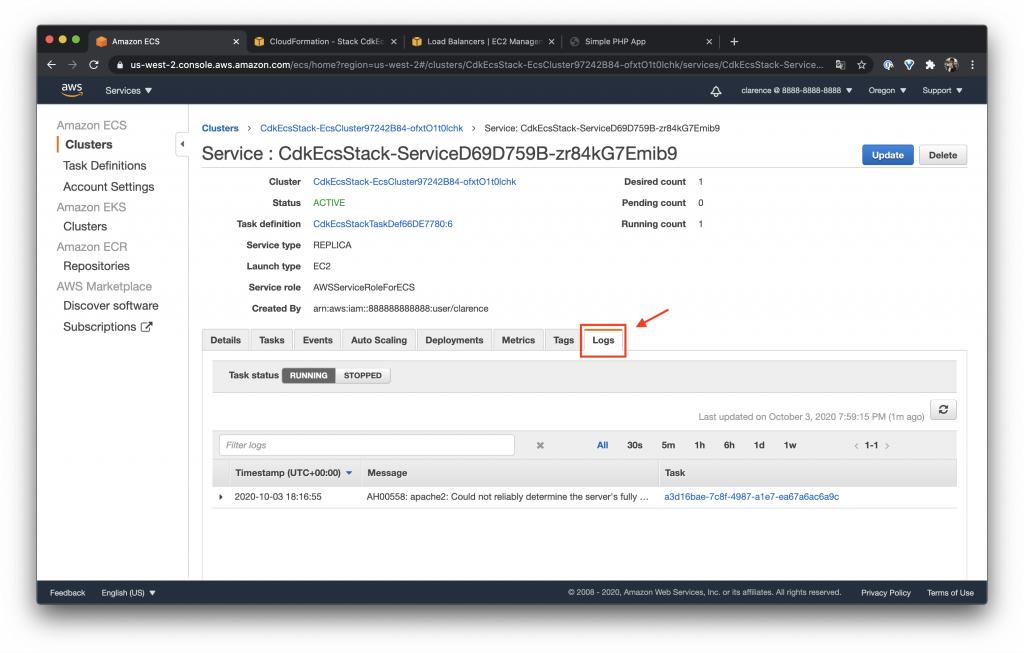Open the cluster name link in the Cluster field
Image resolution: width=1024 pixels, height=653 pixels.
pyautogui.click(x=414, y=182)
